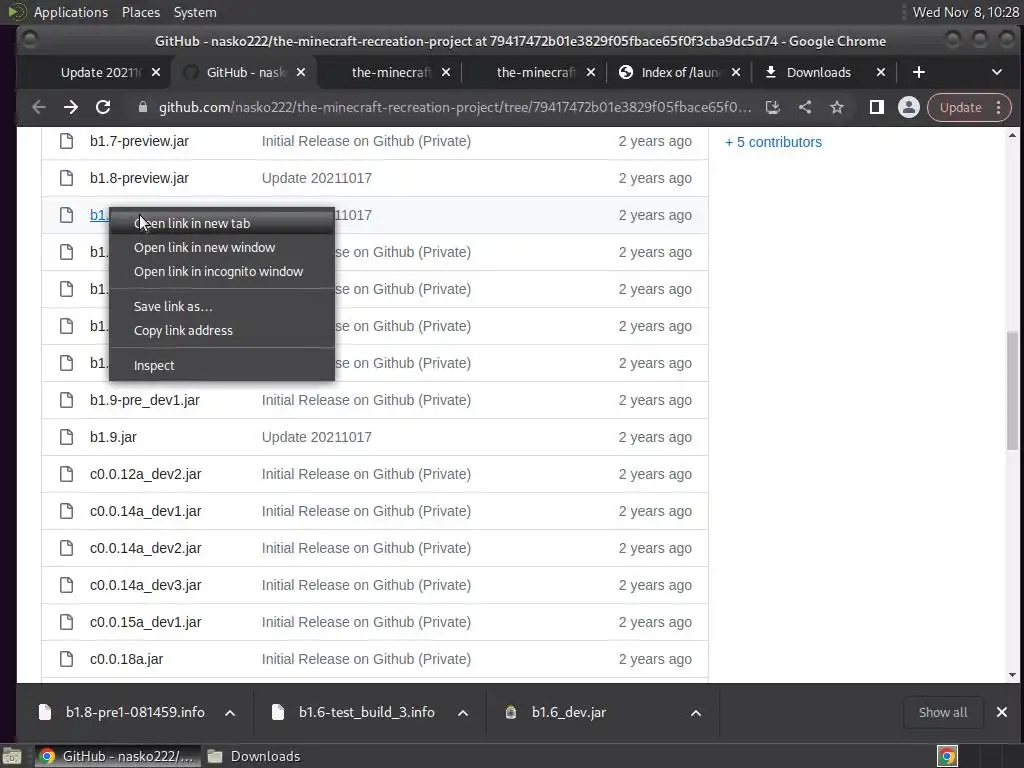The width and height of the screenshot is (1024, 768).
Task: Switch to Downloads window in taskbar
Action: pos(255,756)
